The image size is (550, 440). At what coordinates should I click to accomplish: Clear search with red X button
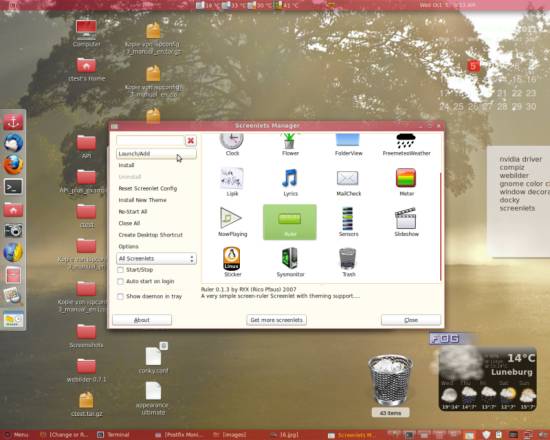[x=190, y=141]
